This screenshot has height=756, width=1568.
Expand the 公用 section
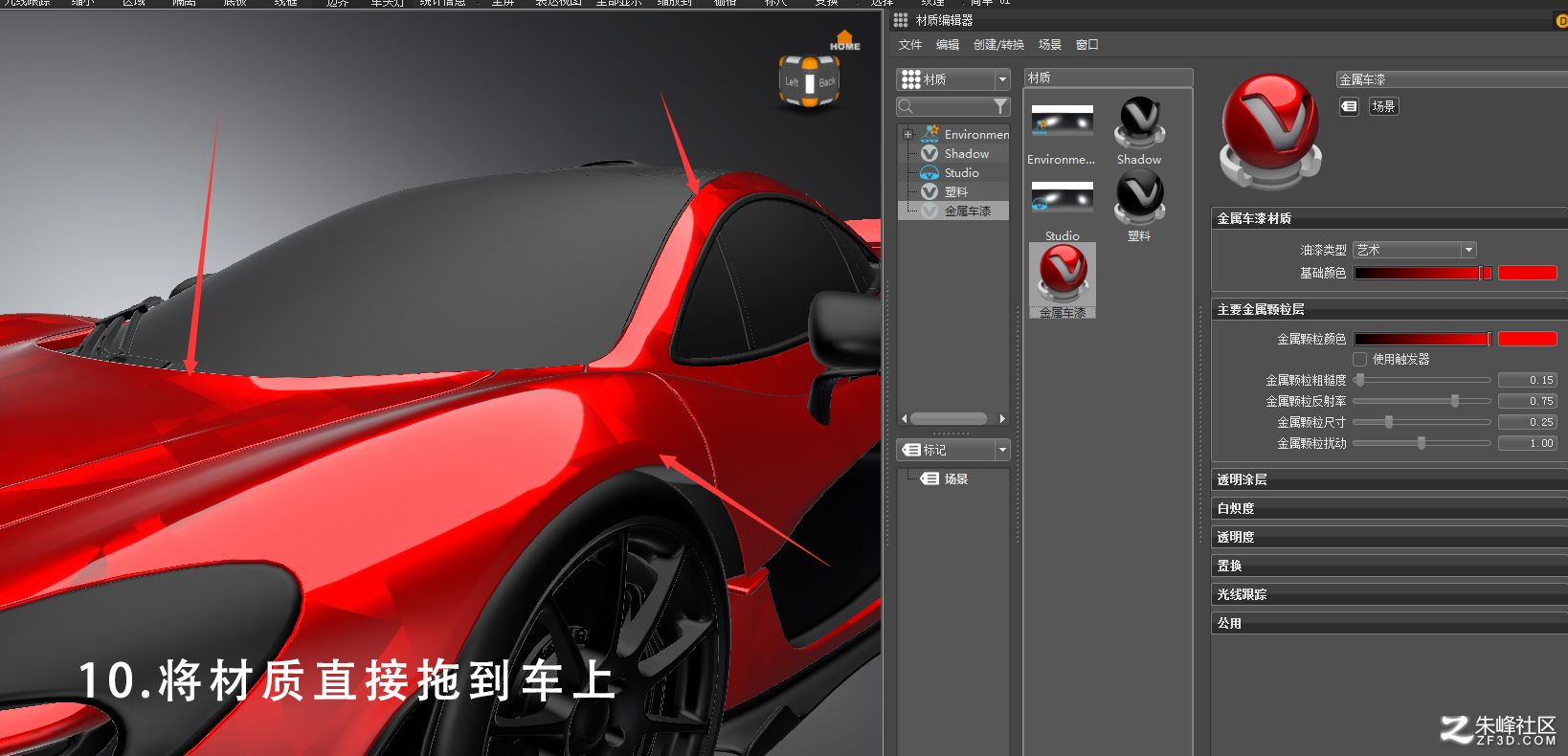pyautogui.click(x=1388, y=623)
